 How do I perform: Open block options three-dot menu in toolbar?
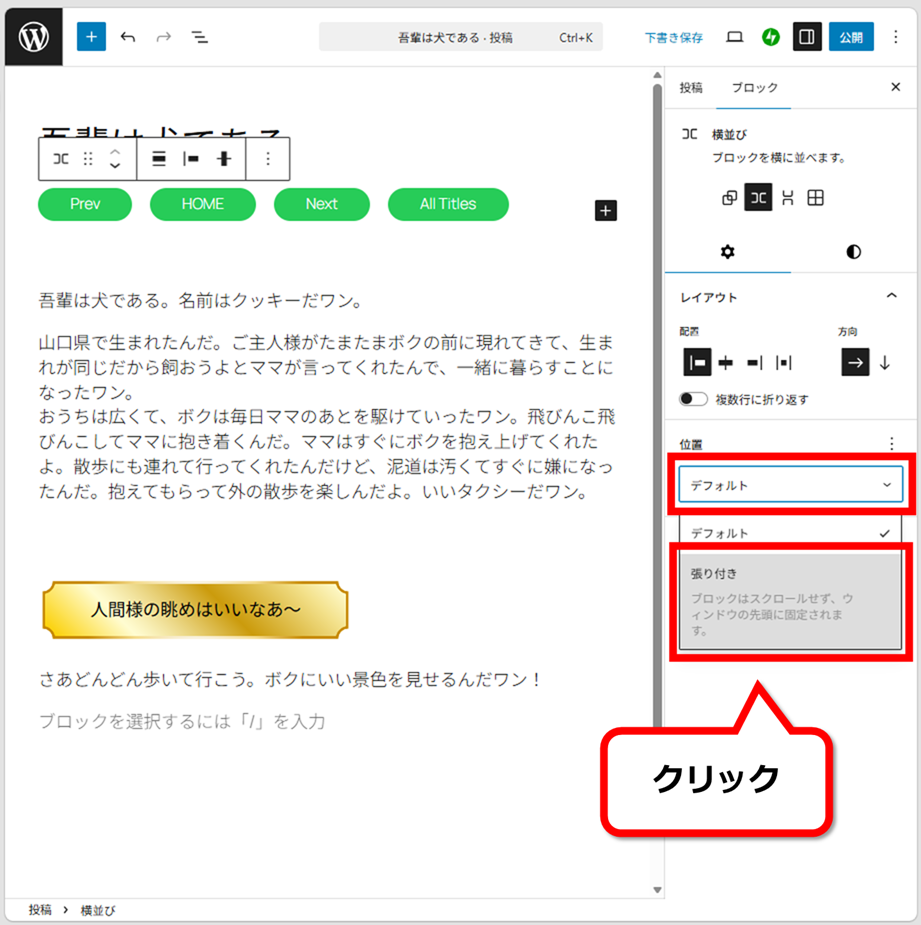(267, 159)
